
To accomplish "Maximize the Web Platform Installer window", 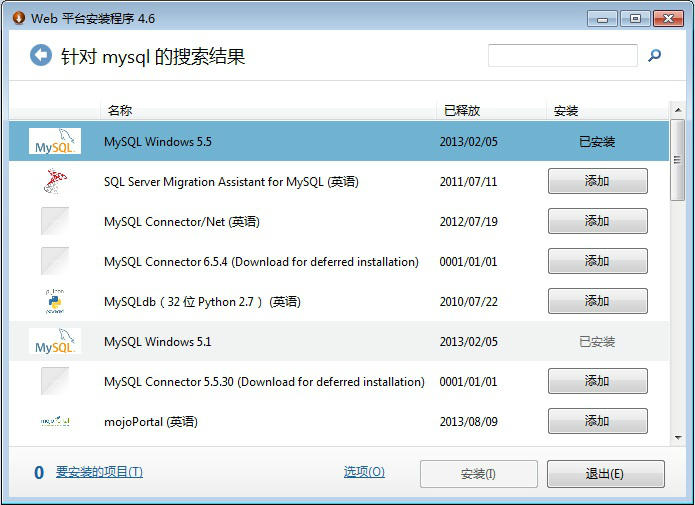I will click(x=635, y=19).
